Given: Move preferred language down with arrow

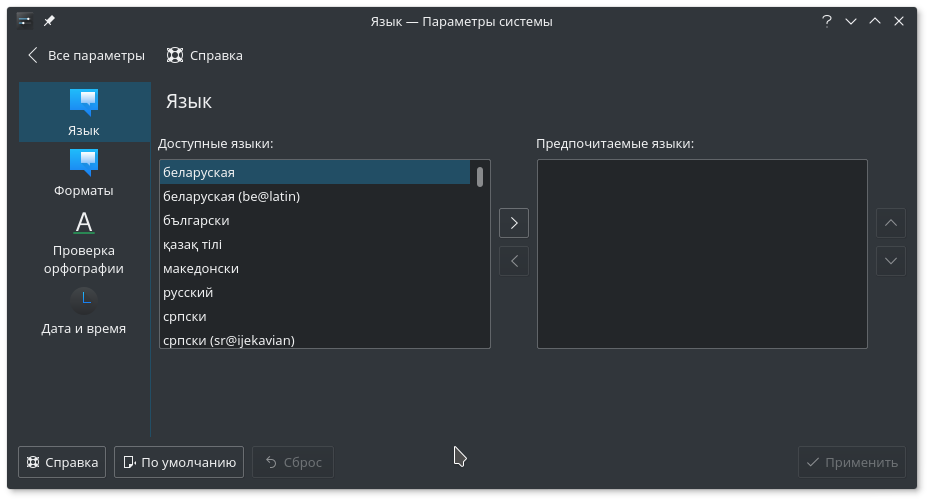Looking at the screenshot, I should (x=891, y=261).
